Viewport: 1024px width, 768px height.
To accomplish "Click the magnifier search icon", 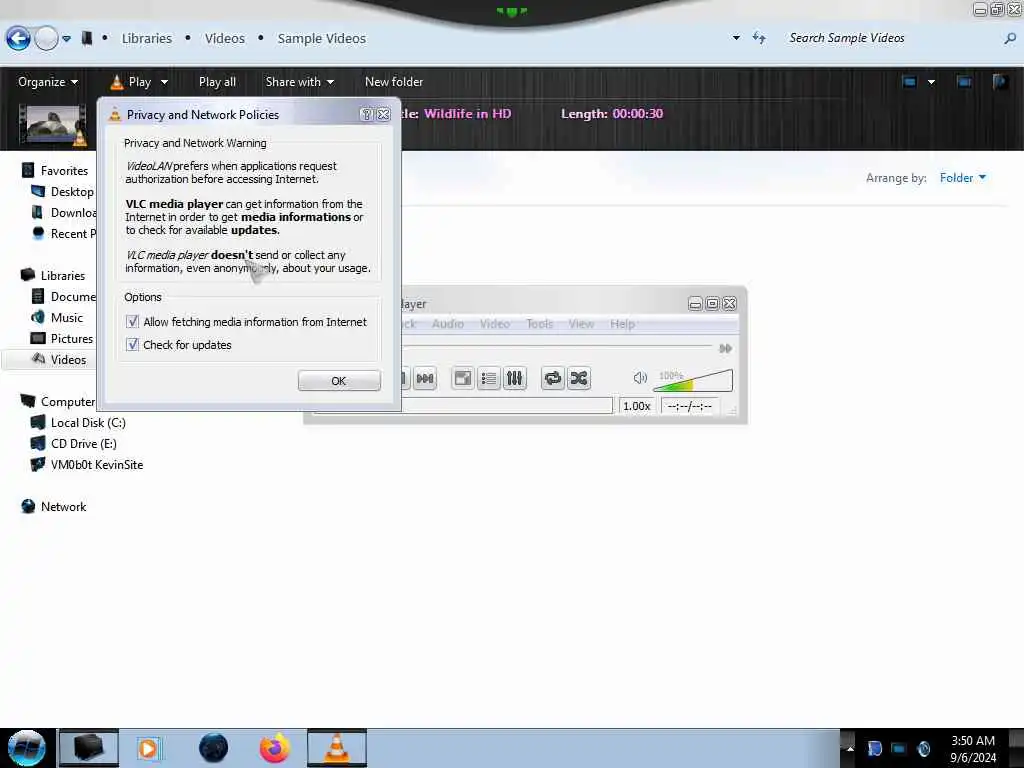I will 1010,39.
